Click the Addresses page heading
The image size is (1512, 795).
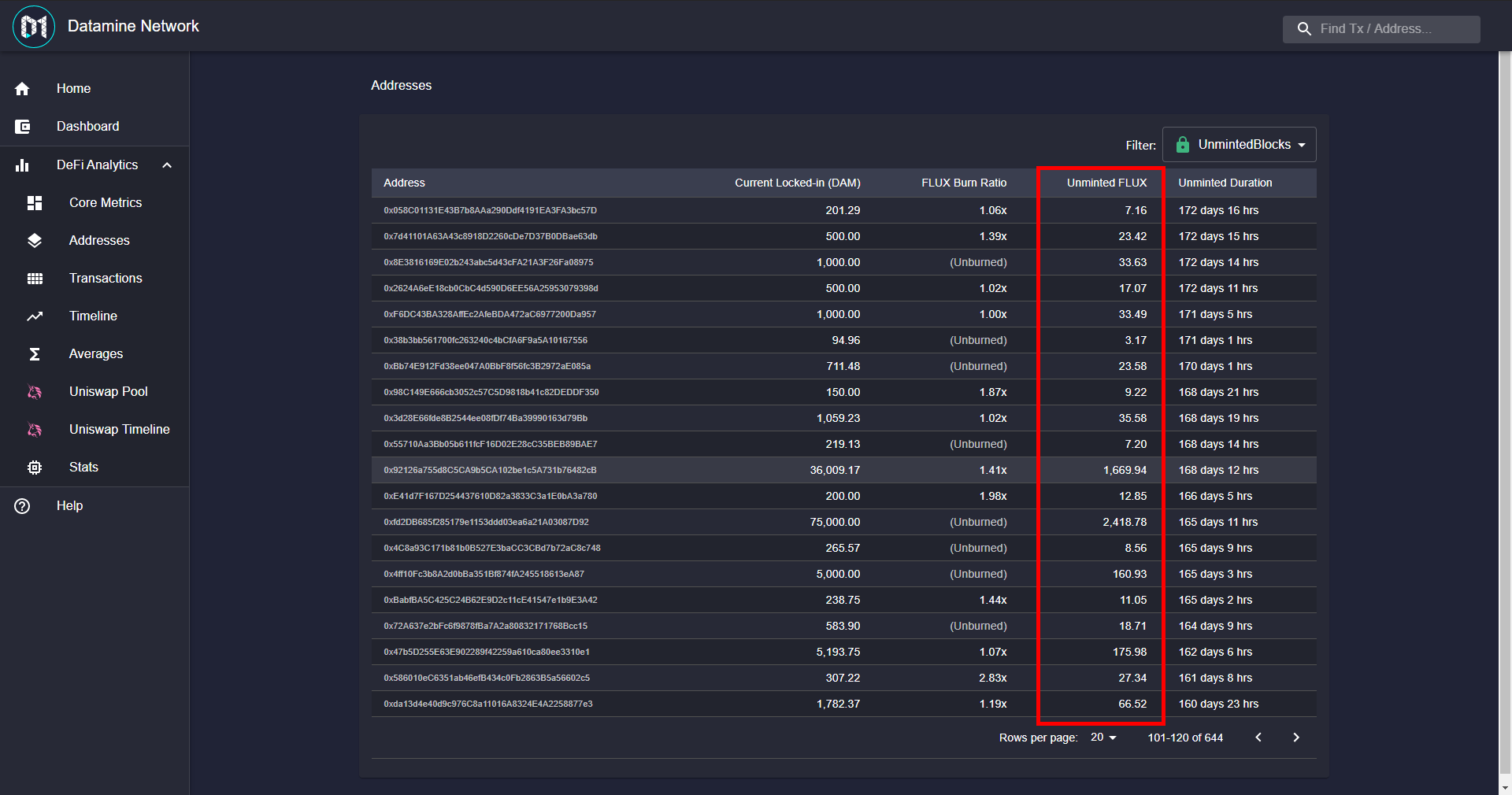pos(401,85)
